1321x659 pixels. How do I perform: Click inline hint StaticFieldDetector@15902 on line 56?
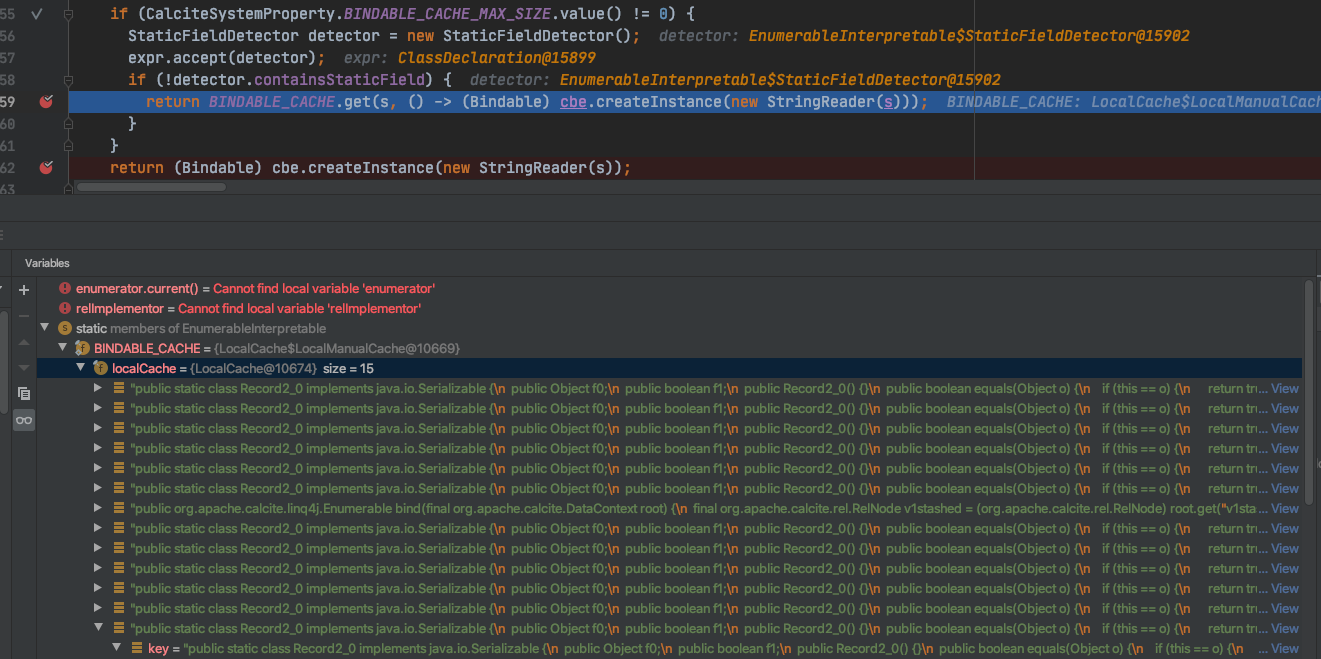coord(969,36)
